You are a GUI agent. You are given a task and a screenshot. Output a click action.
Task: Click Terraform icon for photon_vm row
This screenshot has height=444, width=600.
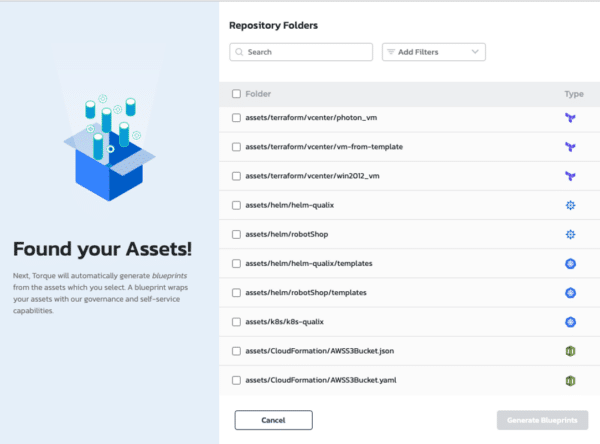click(570, 118)
